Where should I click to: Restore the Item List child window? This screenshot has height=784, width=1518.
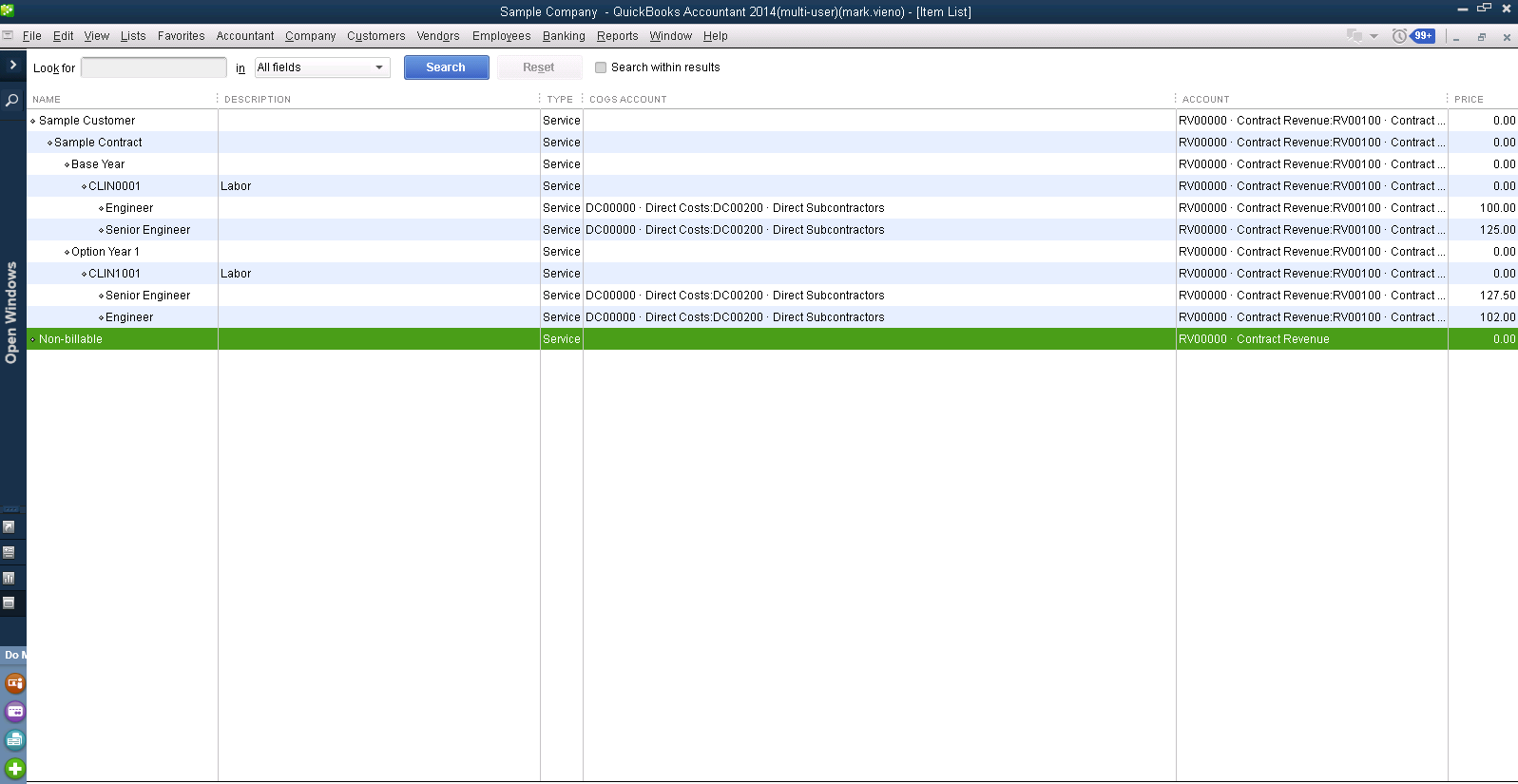point(1481,37)
